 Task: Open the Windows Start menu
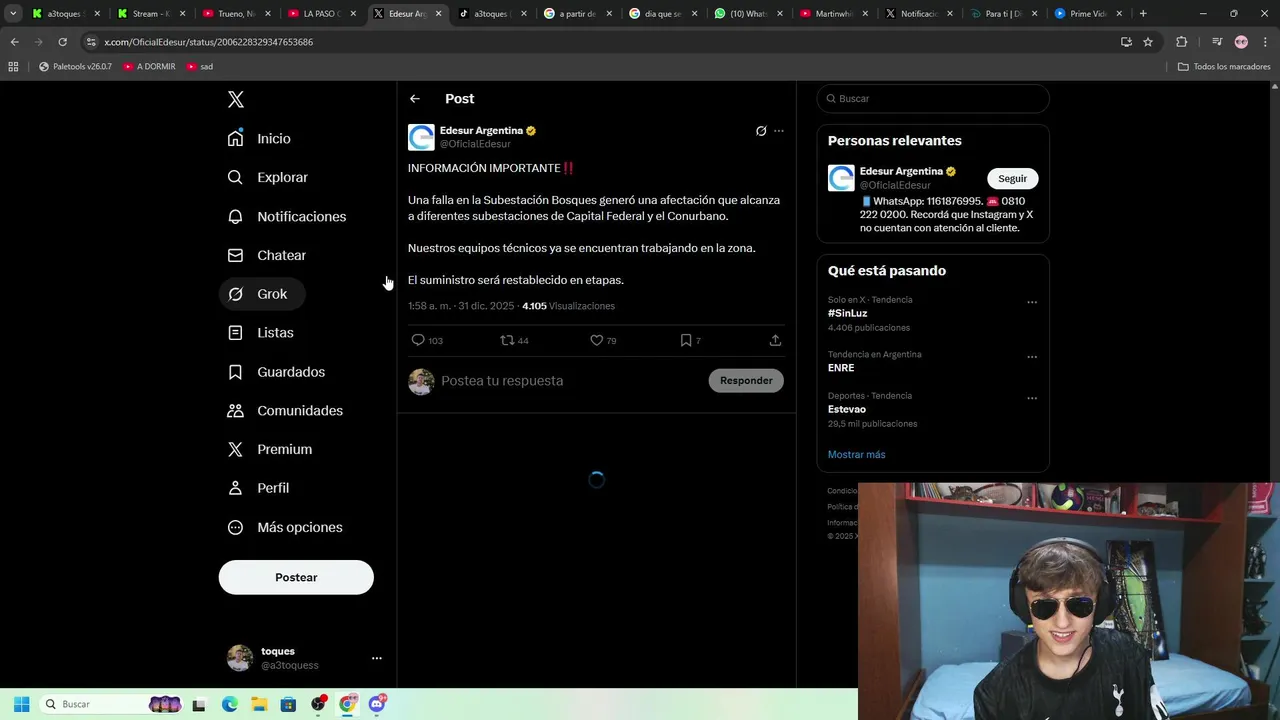[21, 704]
